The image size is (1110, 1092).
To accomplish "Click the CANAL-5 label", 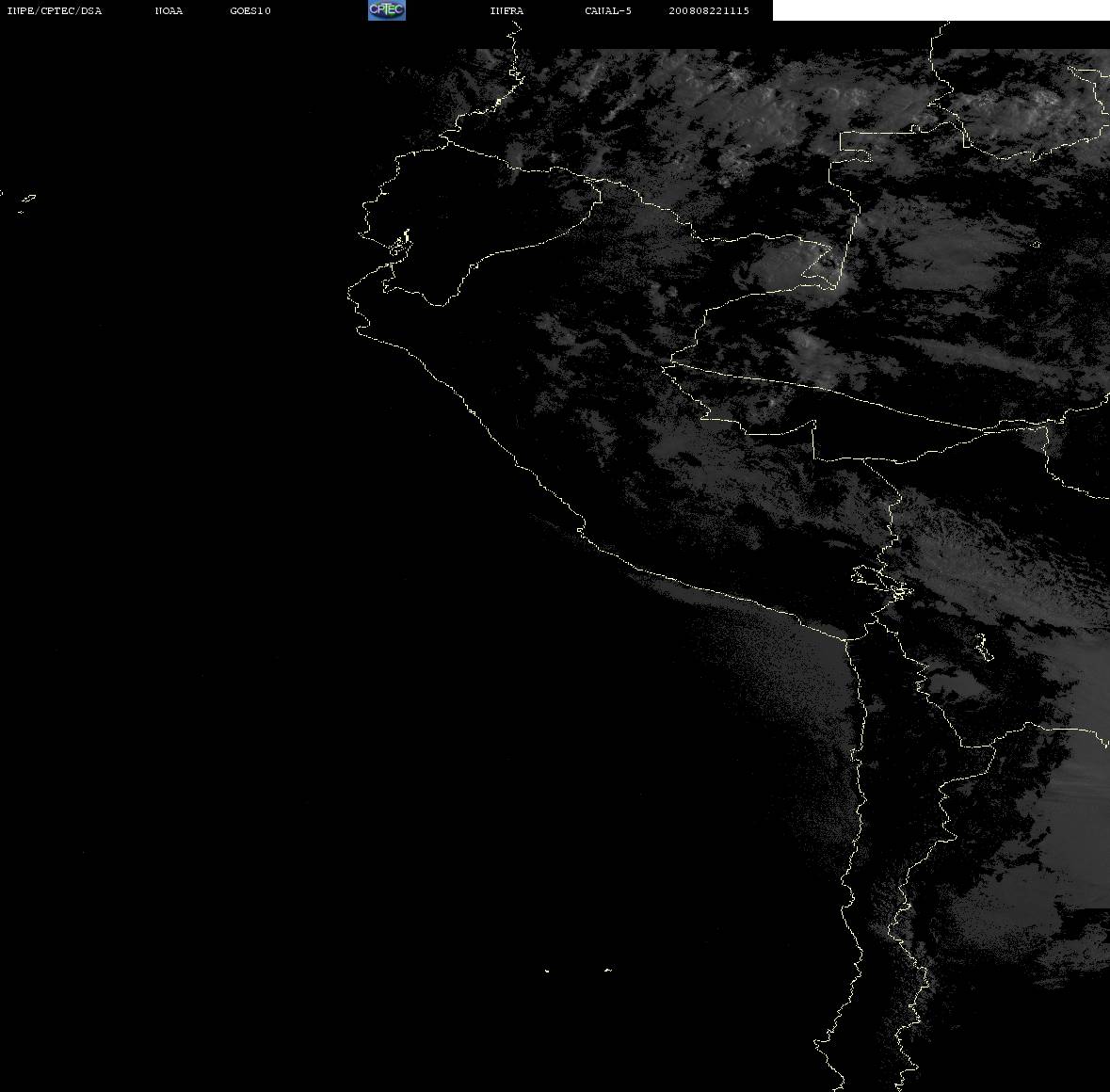I will pos(607,10).
